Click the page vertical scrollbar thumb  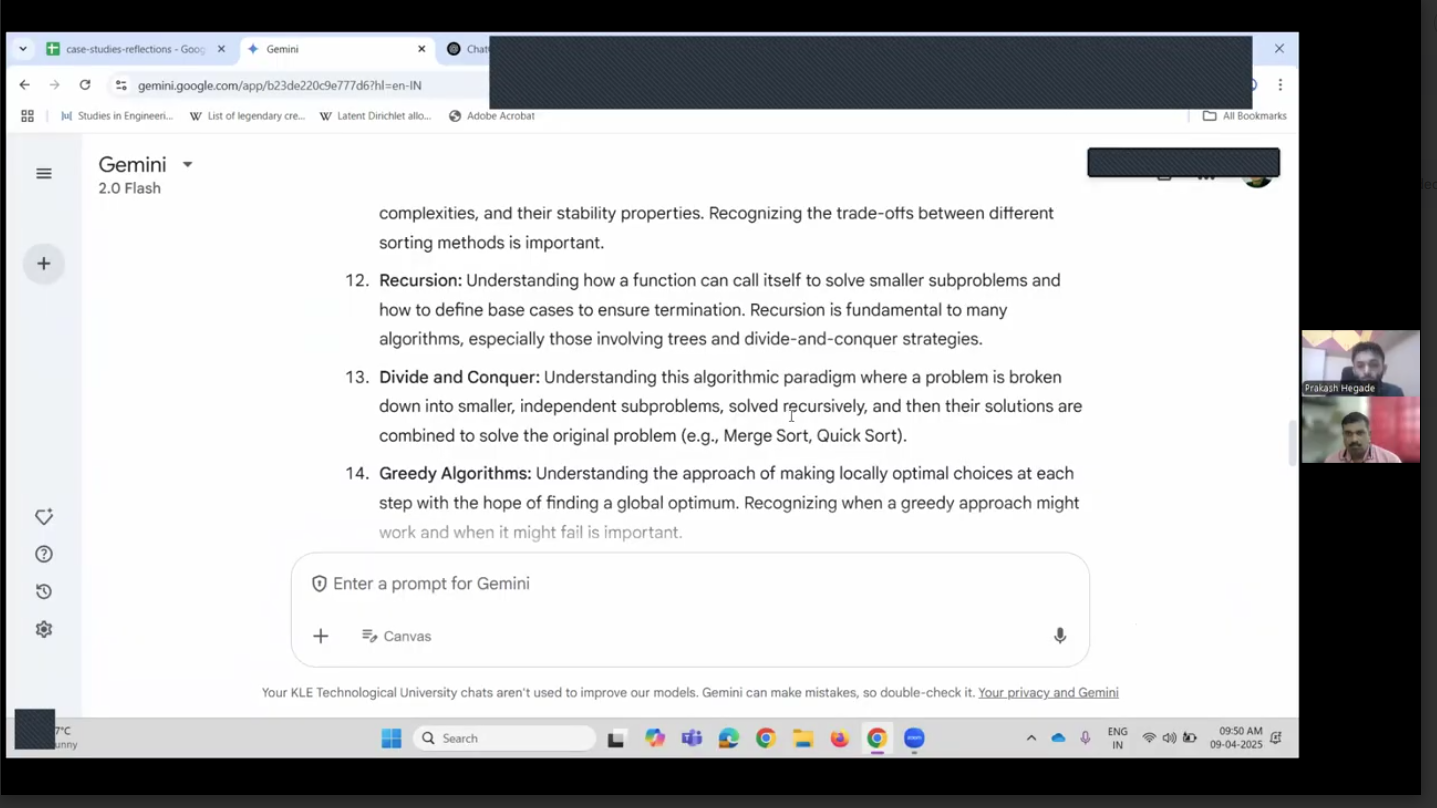pyautogui.click(x=1292, y=443)
